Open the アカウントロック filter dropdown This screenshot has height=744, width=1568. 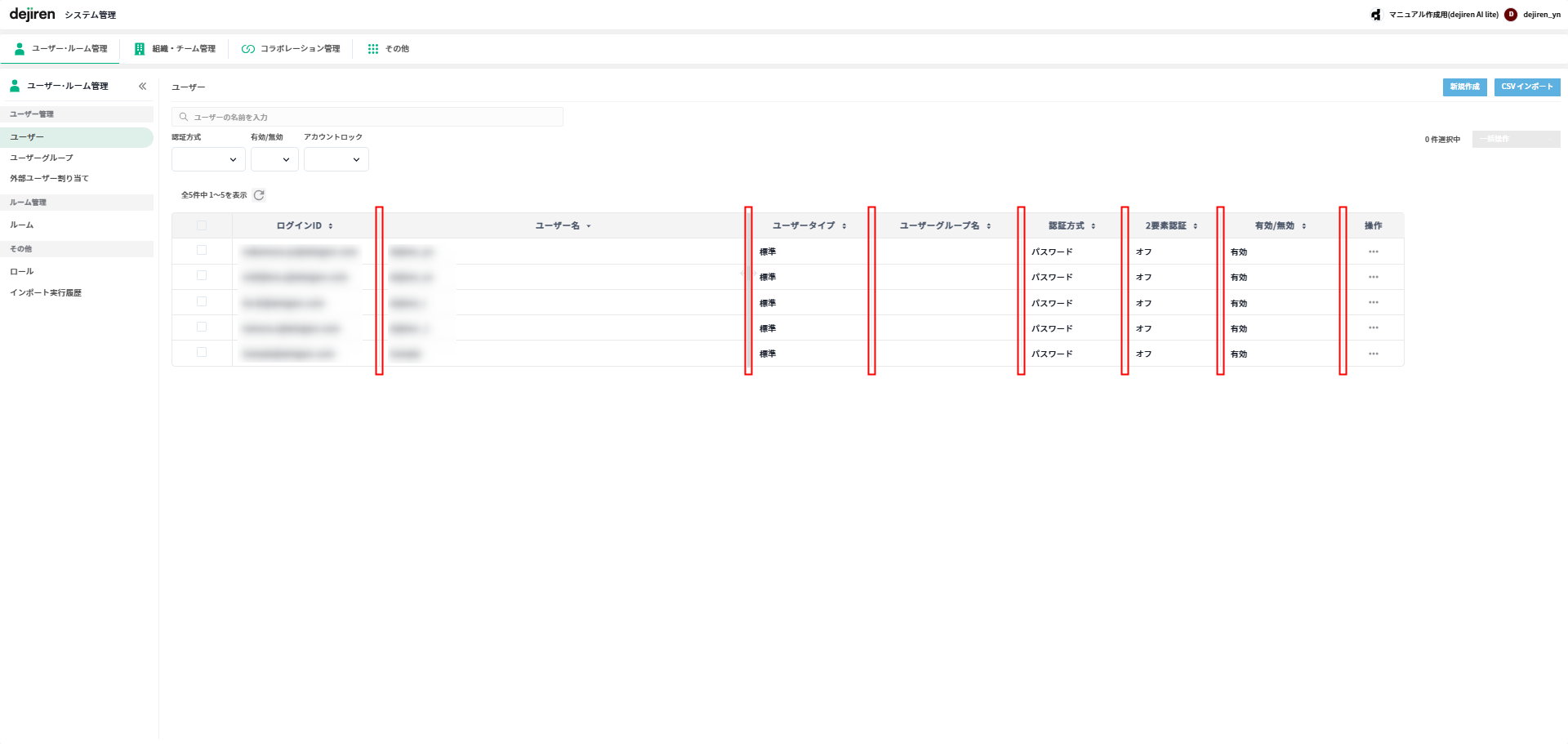[336, 160]
